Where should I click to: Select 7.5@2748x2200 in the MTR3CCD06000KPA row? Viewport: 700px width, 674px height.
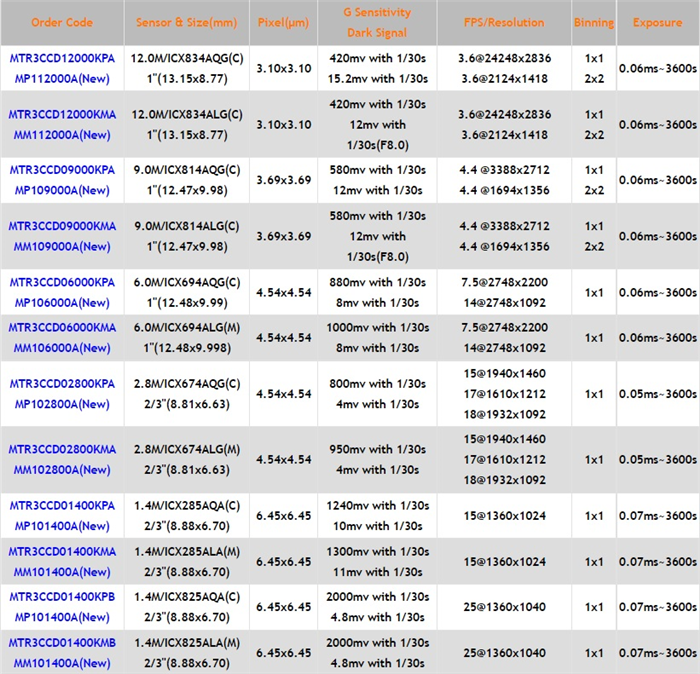click(504, 283)
